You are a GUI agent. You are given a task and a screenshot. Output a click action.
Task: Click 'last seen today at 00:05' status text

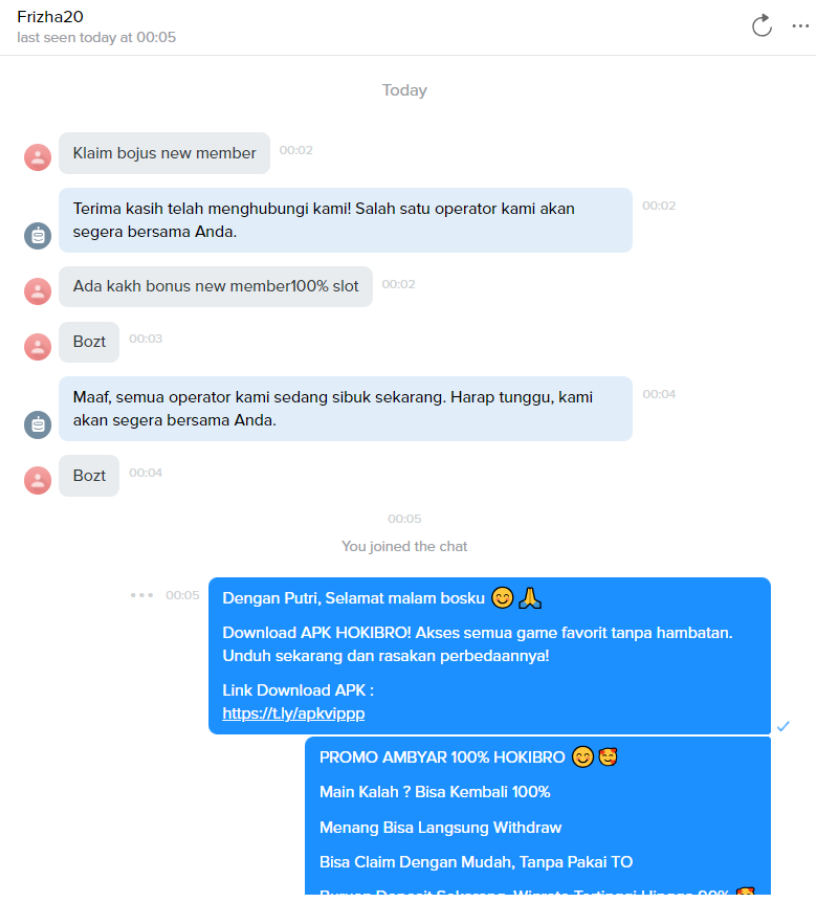pos(96,37)
